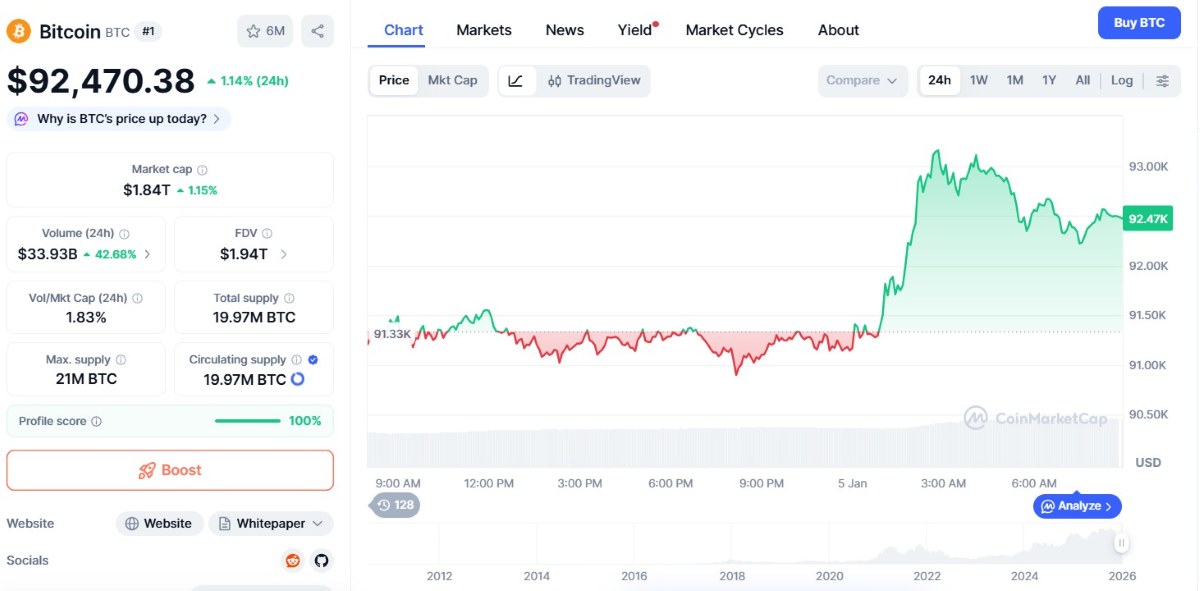Image resolution: width=1200 pixels, height=591 pixels.
Task: Open the share icon button
Action: tap(317, 31)
